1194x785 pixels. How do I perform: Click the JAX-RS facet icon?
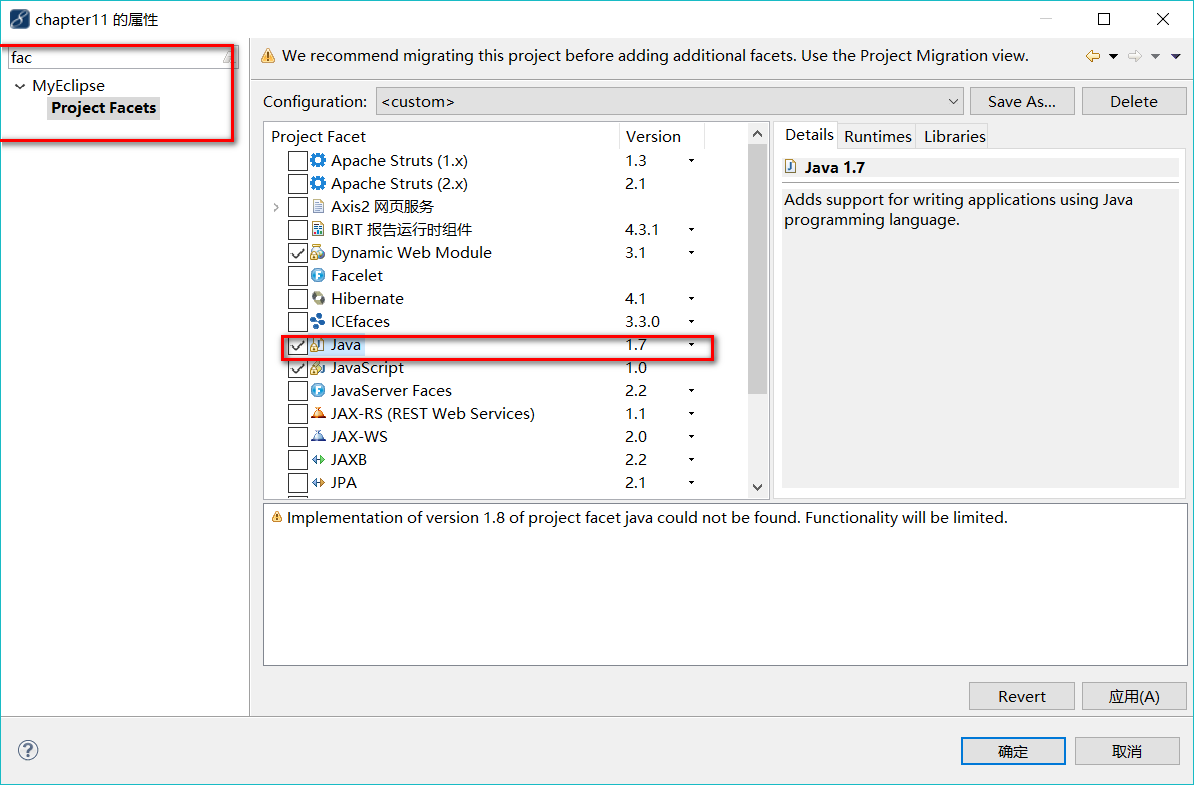pos(318,413)
